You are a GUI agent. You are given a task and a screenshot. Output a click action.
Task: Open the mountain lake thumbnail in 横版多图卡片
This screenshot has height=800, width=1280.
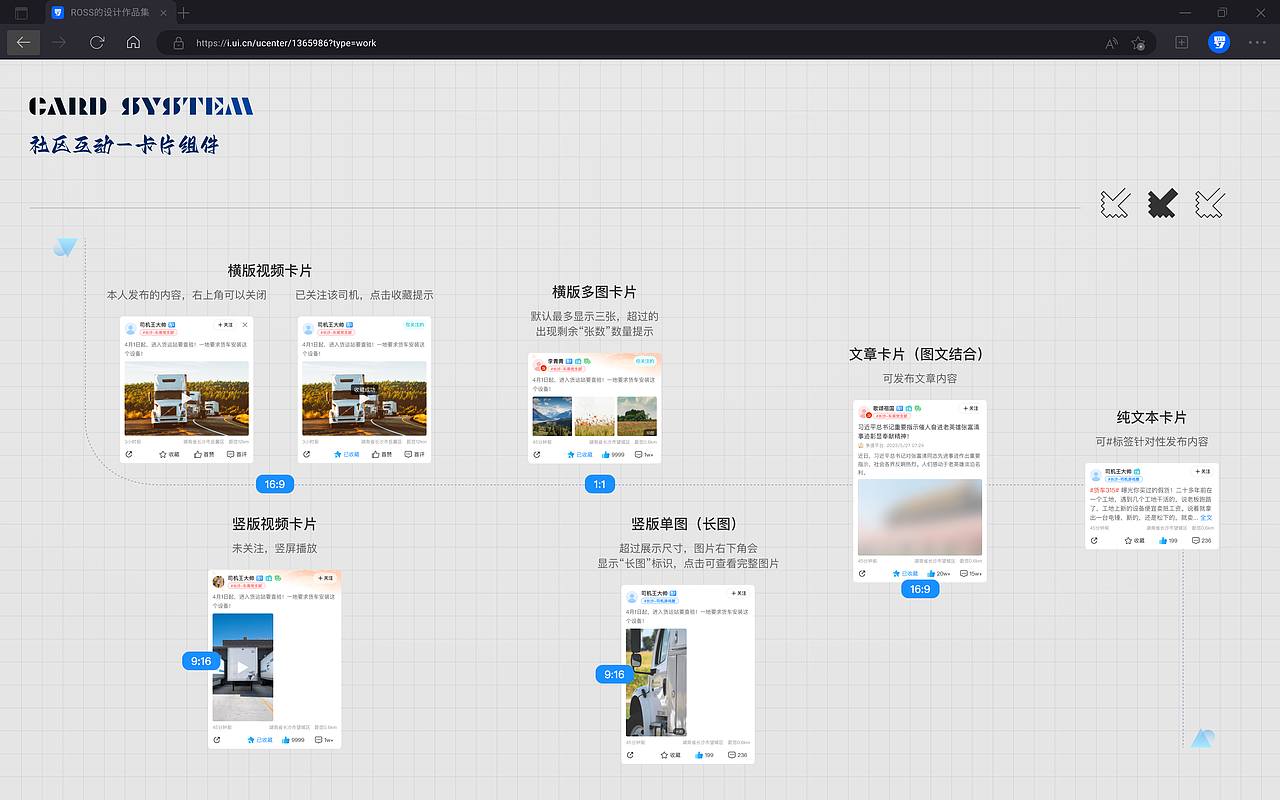552,416
